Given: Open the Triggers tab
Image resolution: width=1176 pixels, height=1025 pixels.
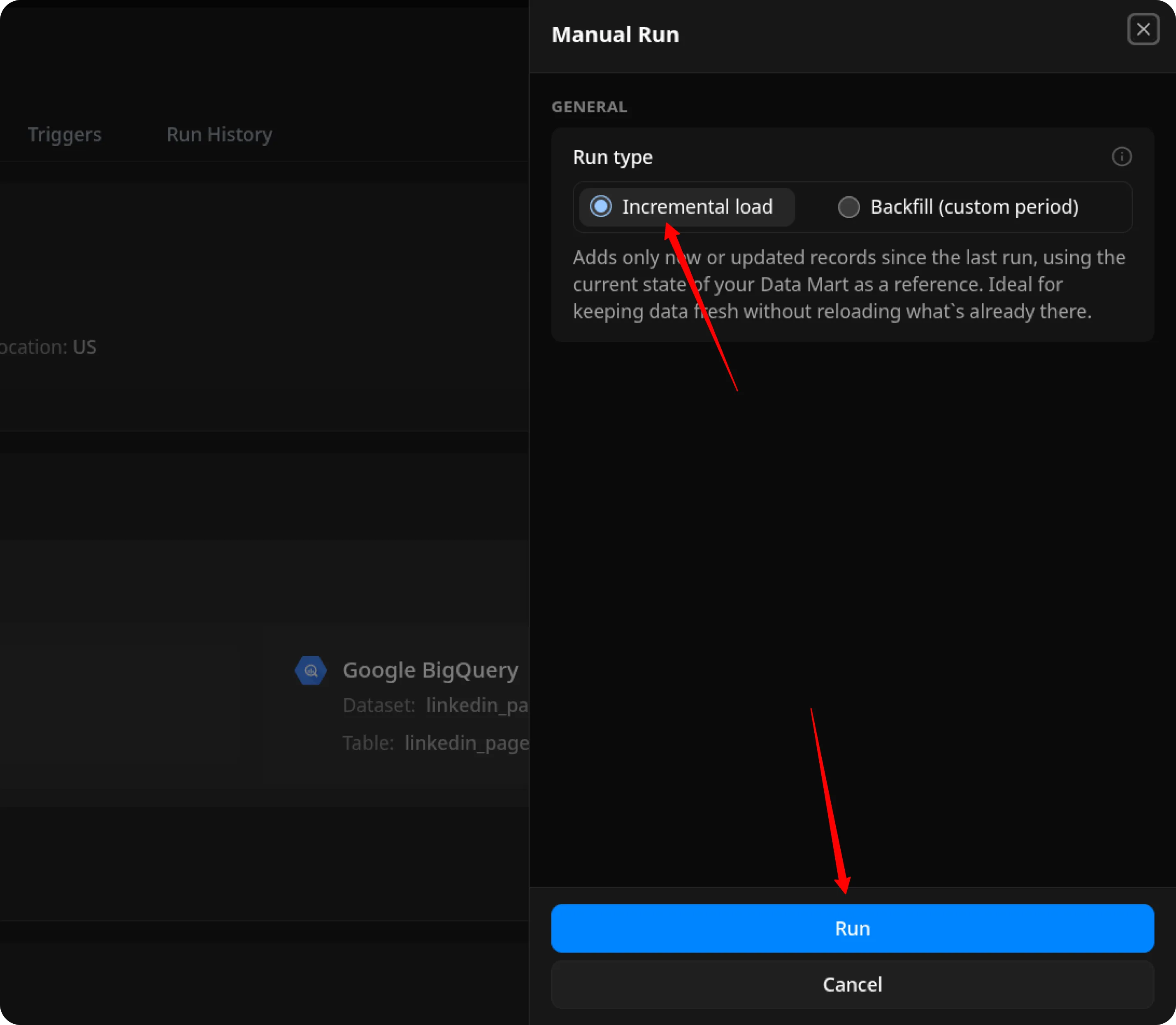Looking at the screenshot, I should (65, 135).
